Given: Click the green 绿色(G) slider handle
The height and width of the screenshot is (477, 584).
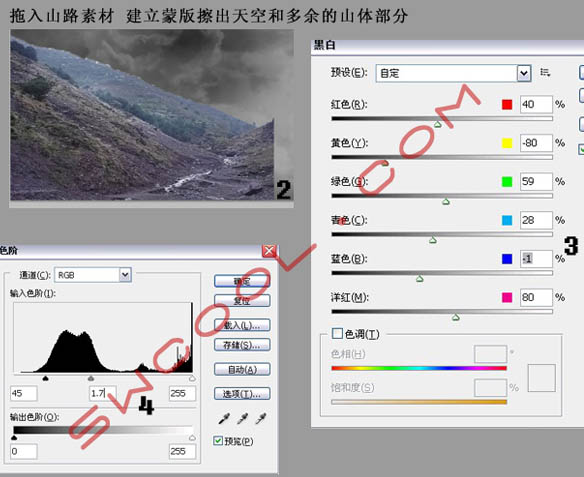Looking at the screenshot, I should [x=446, y=201].
